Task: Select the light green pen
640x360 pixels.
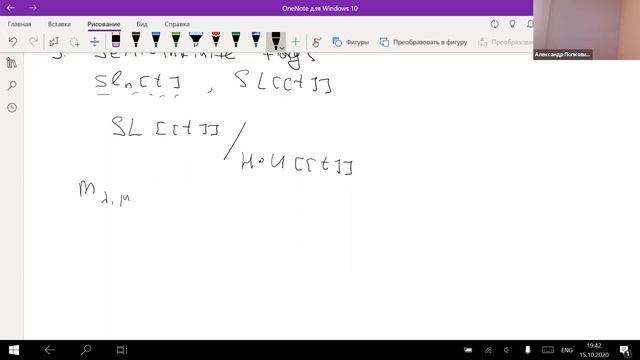Action: point(176,40)
